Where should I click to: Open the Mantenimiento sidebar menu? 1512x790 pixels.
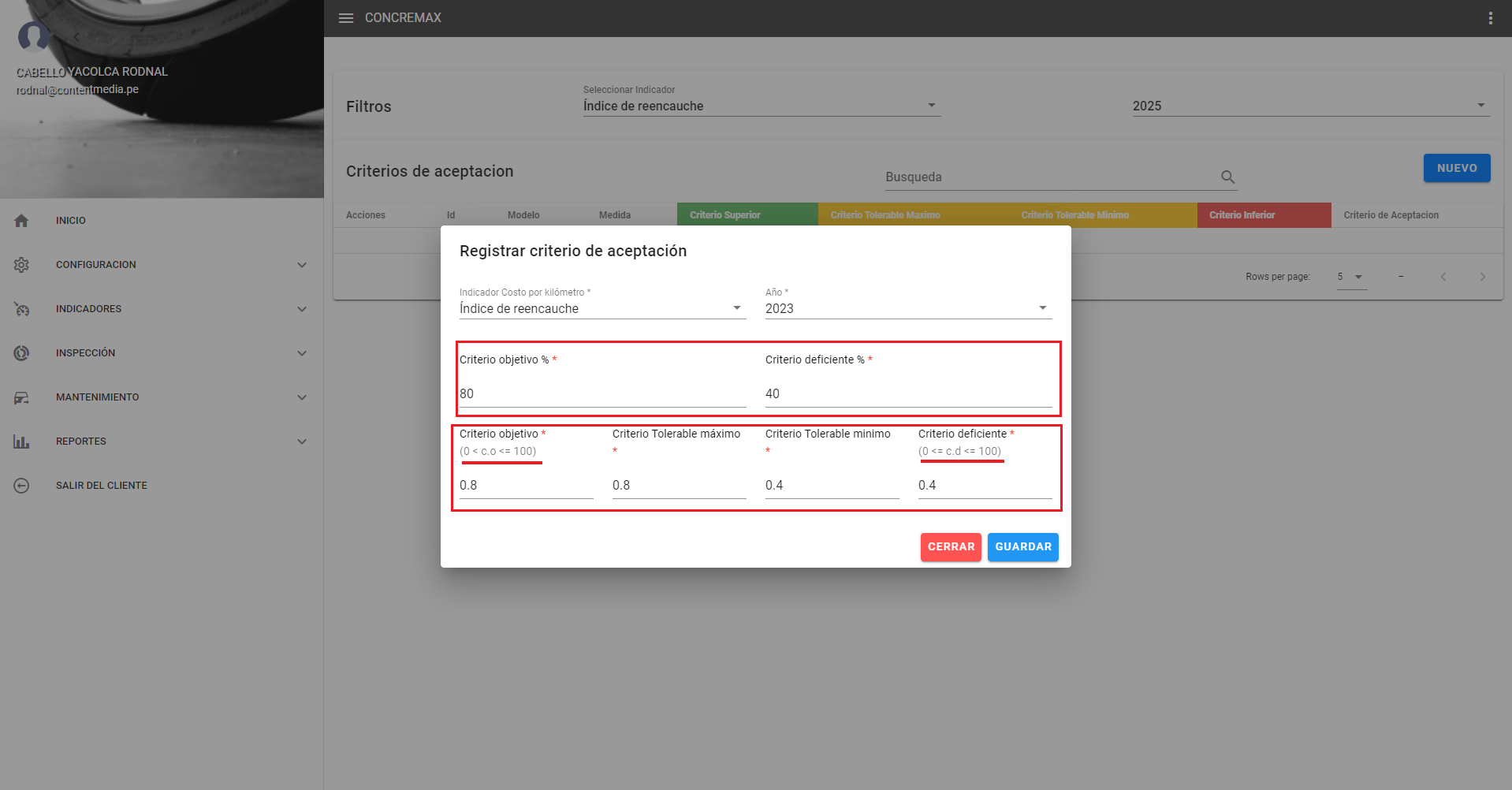(x=98, y=397)
